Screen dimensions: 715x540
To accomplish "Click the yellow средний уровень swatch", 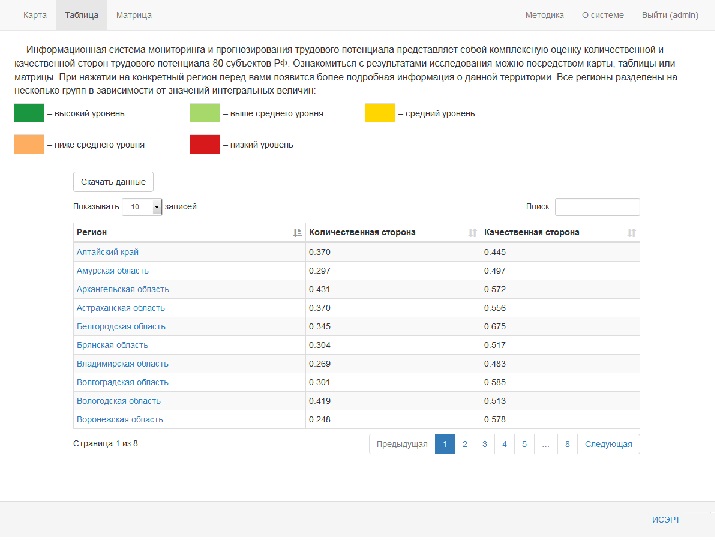I will (x=380, y=113).
